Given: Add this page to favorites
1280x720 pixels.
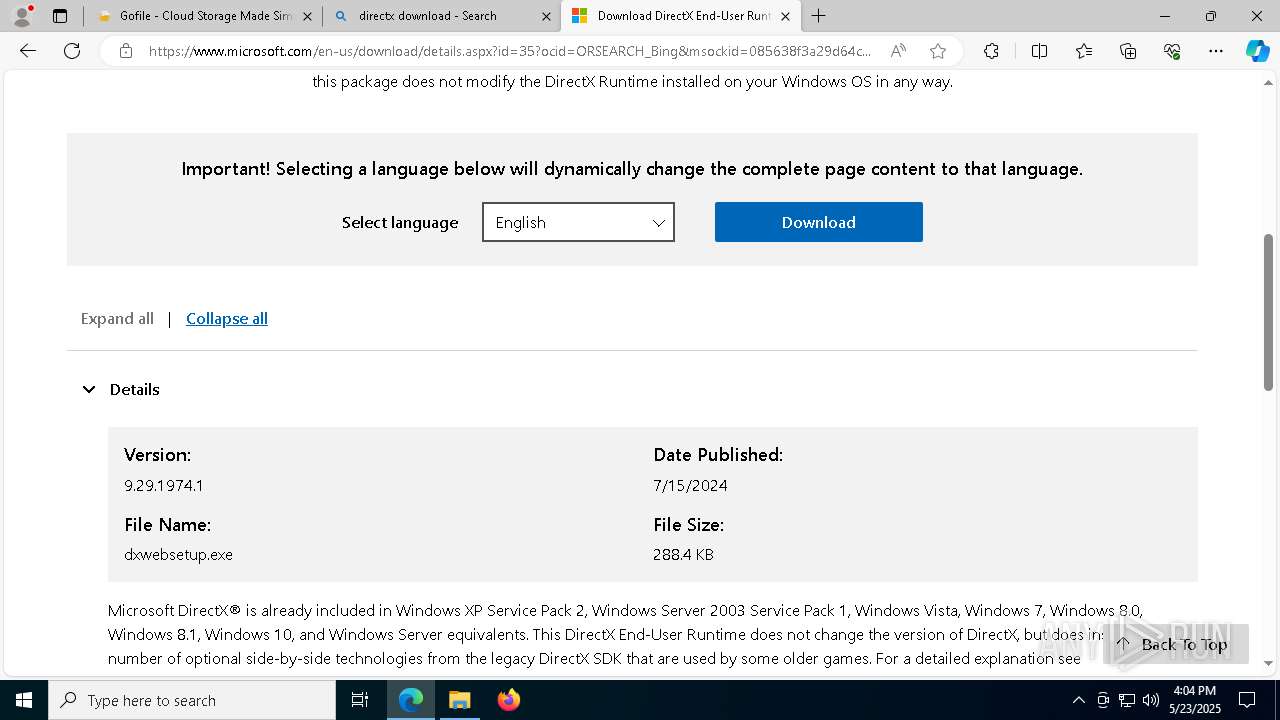Looking at the screenshot, I should tap(937, 51).
